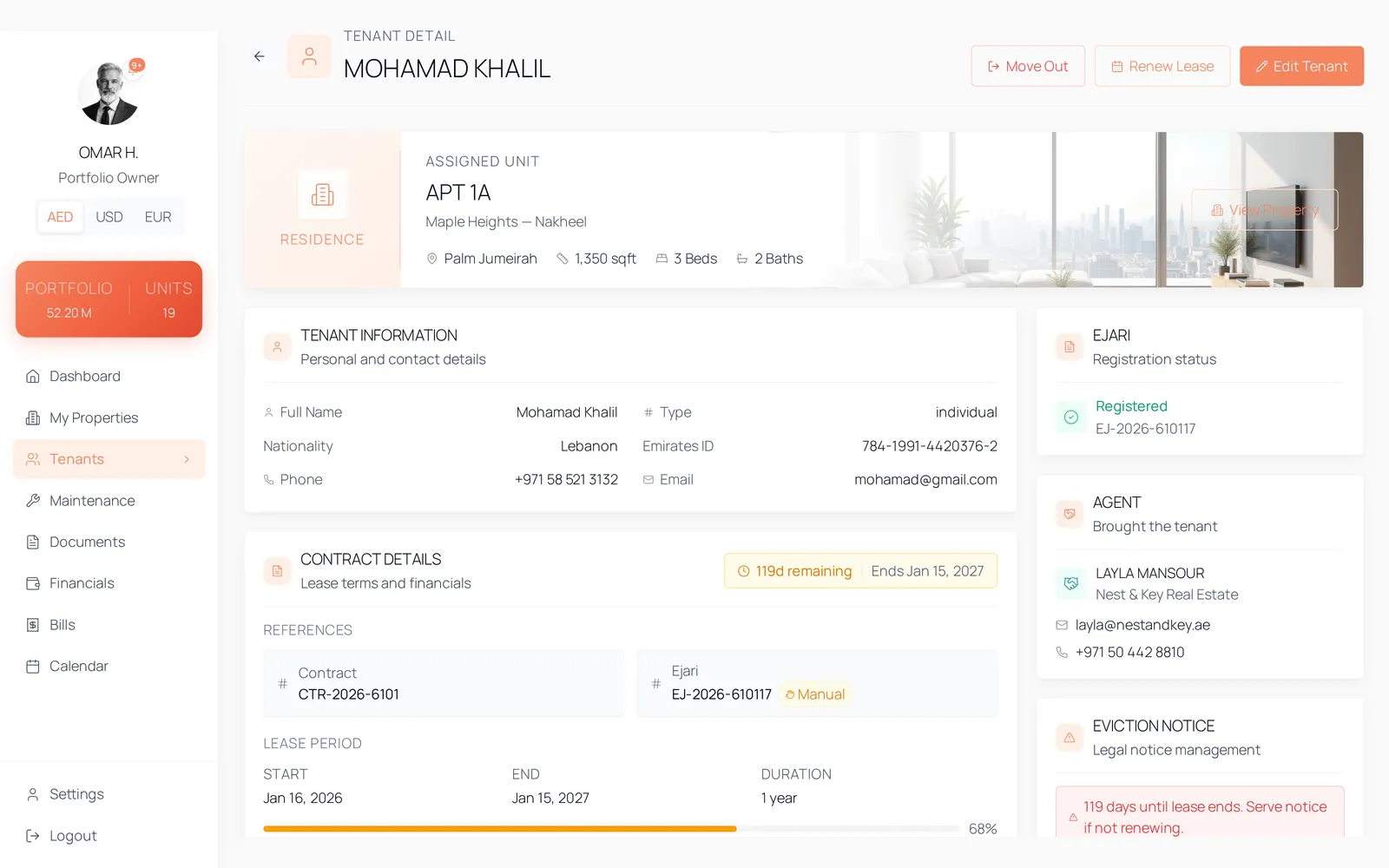Click the email layla@nestandkey.ae

coord(1142,625)
